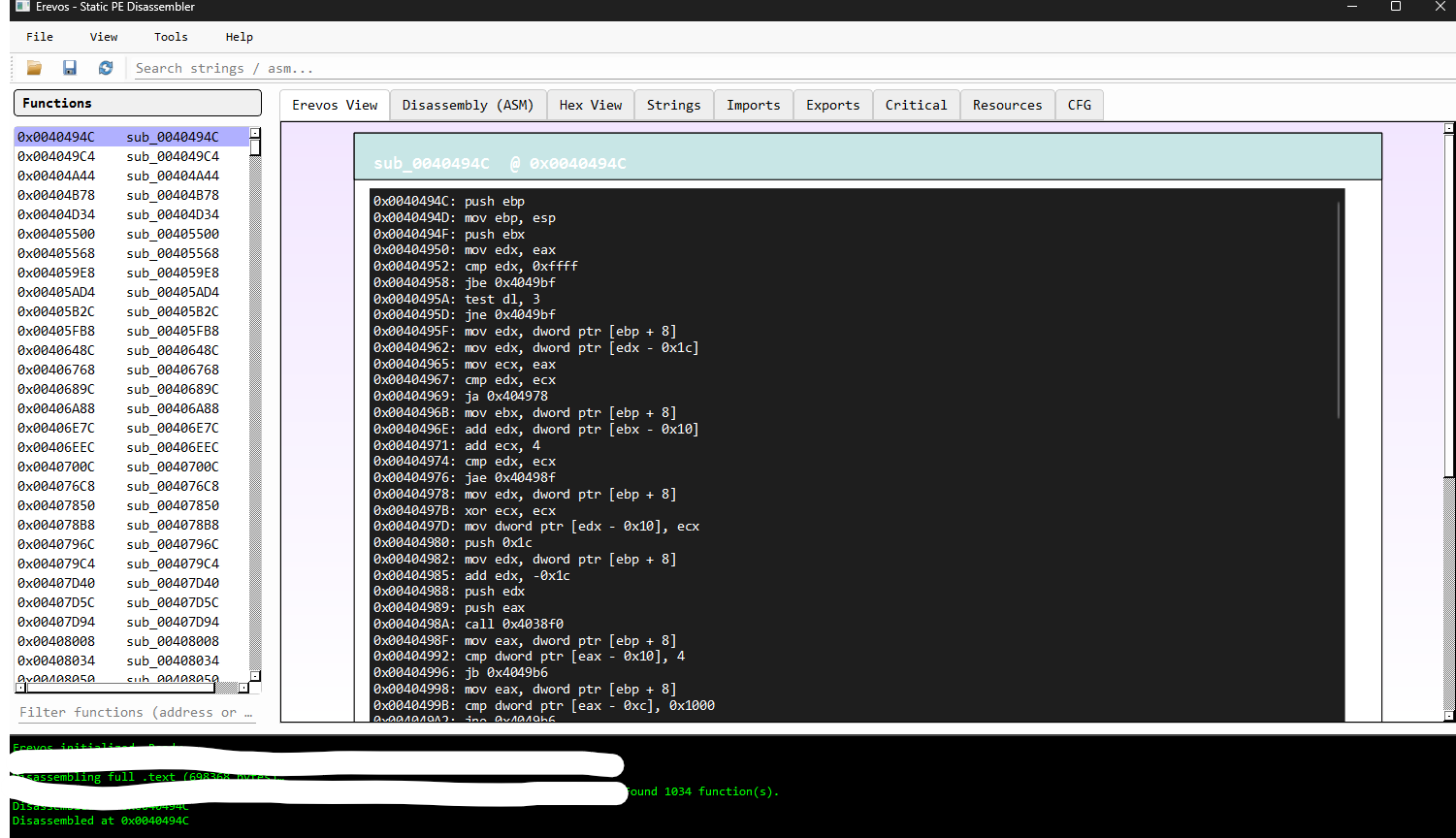Select function sub_00405500 in the list

[132, 234]
